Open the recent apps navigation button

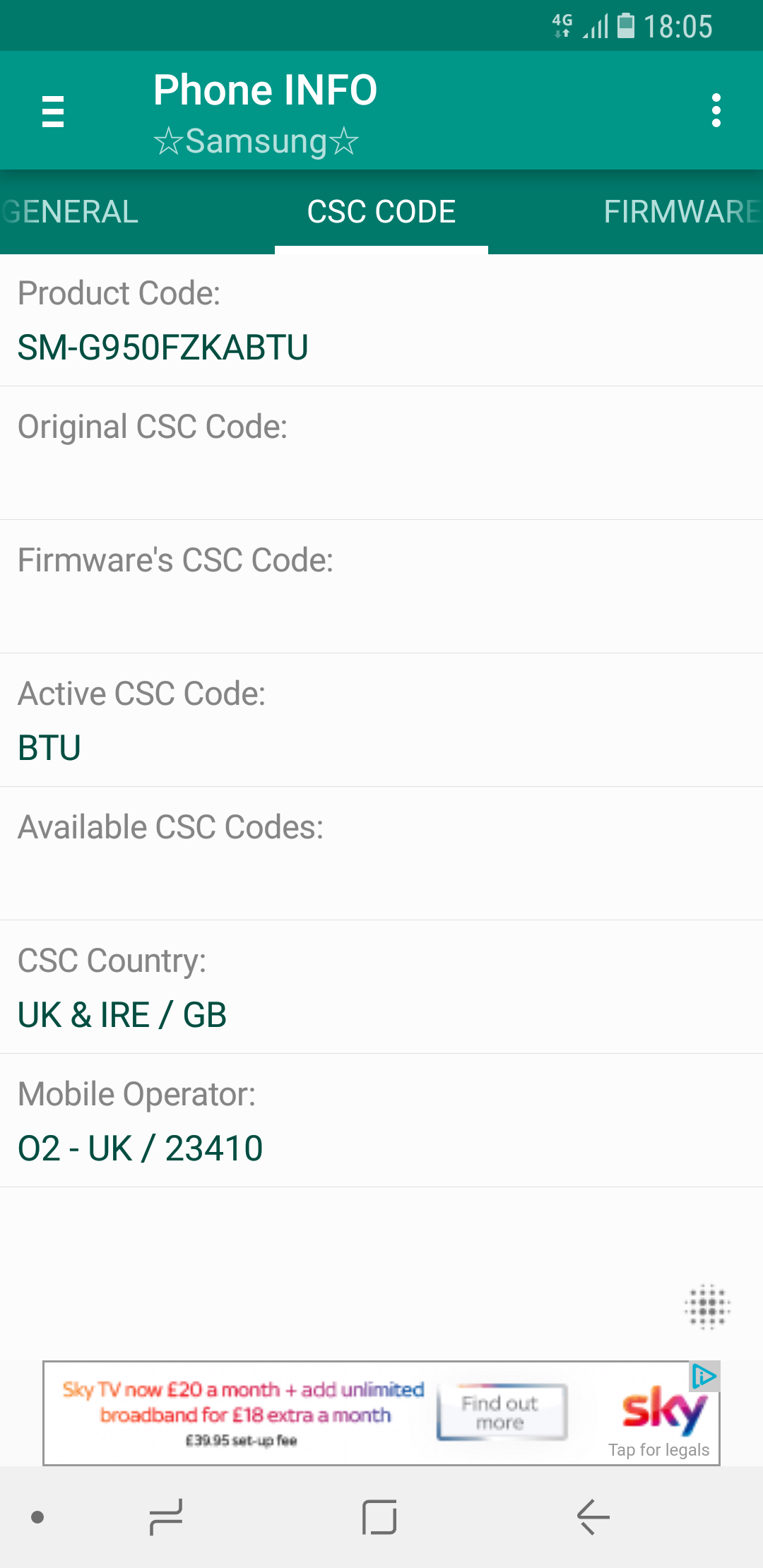[x=167, y=1516]
